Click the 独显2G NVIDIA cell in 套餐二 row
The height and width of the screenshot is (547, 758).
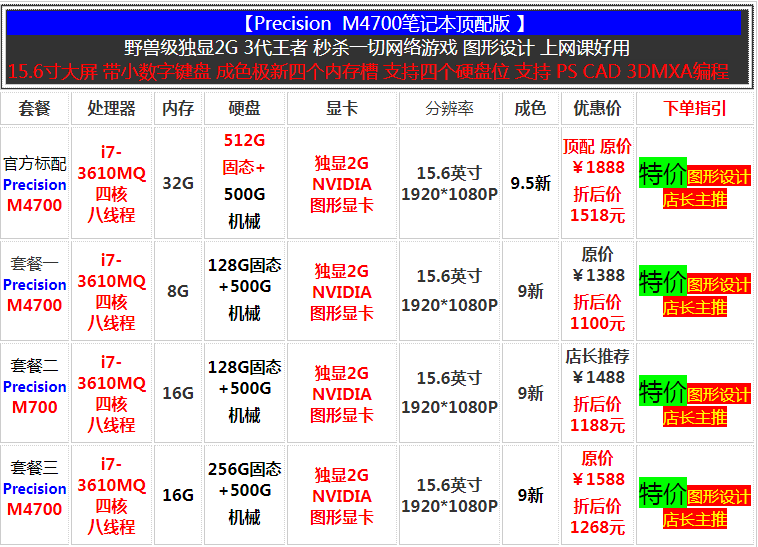point(342,394)
